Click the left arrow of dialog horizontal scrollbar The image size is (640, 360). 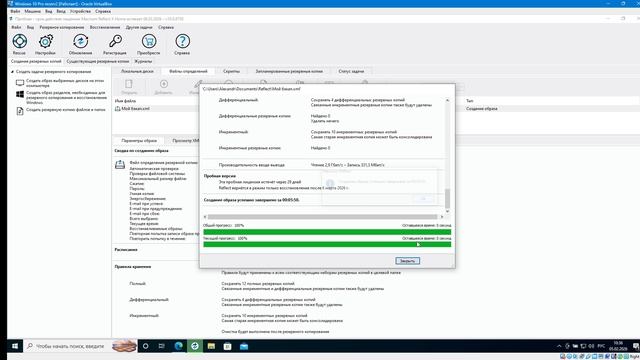(x=205, y=217)
